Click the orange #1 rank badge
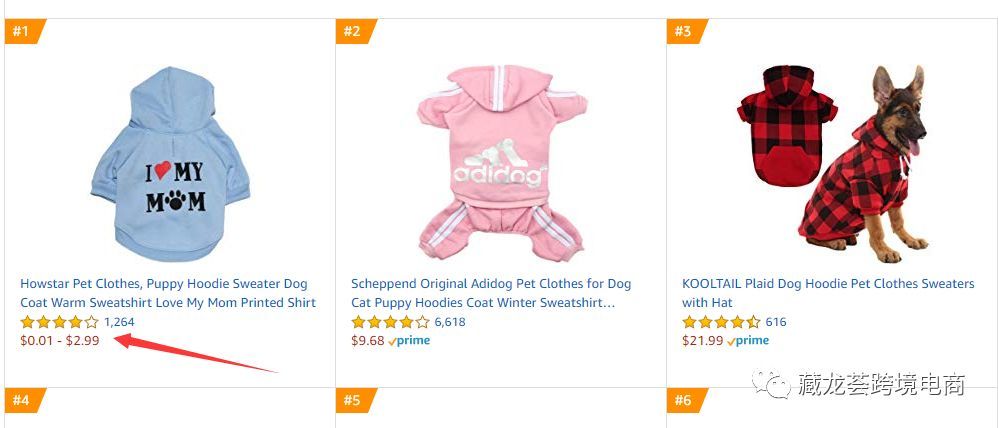The width and height of the screenshot is (998, 428). [22, 31]
